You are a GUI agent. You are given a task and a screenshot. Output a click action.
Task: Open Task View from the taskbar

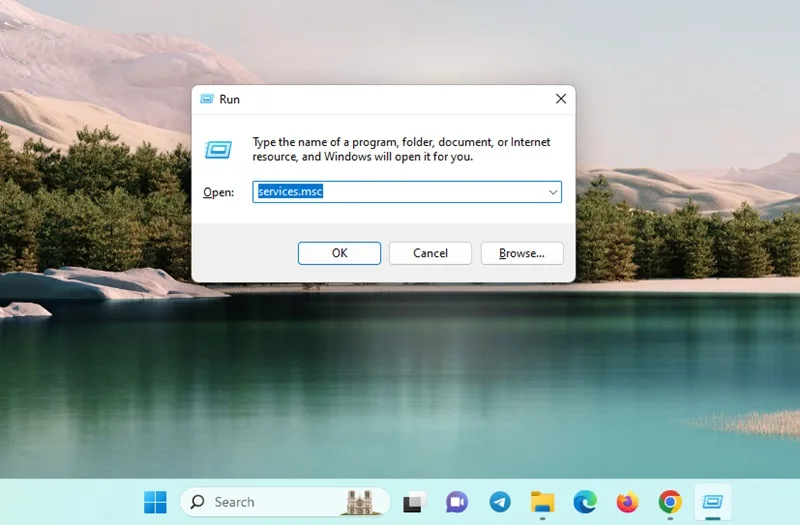coord(414,502)
